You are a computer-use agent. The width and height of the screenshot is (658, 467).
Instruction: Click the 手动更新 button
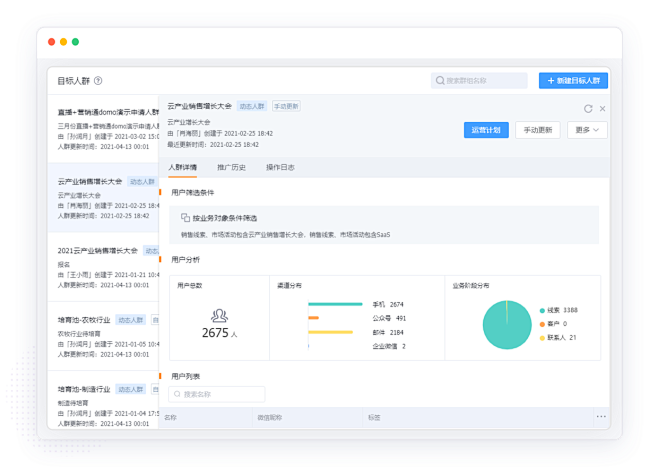coord(537,130)
